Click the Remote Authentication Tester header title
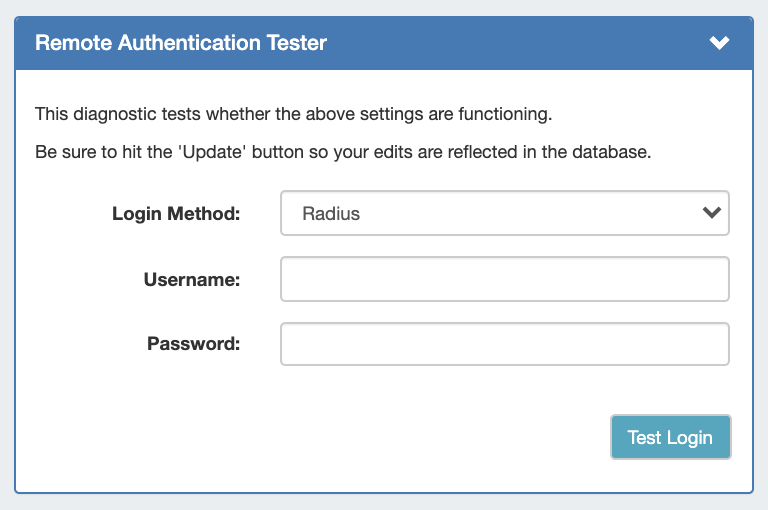The image size is (768, 510). 181,43
